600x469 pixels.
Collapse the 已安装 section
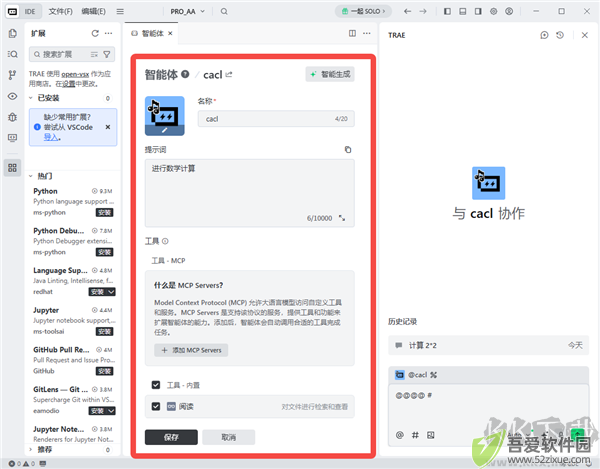(31, 98)
